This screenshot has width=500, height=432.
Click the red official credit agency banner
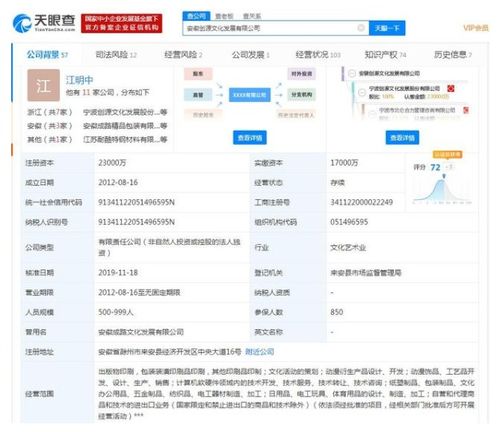[122, 23]
